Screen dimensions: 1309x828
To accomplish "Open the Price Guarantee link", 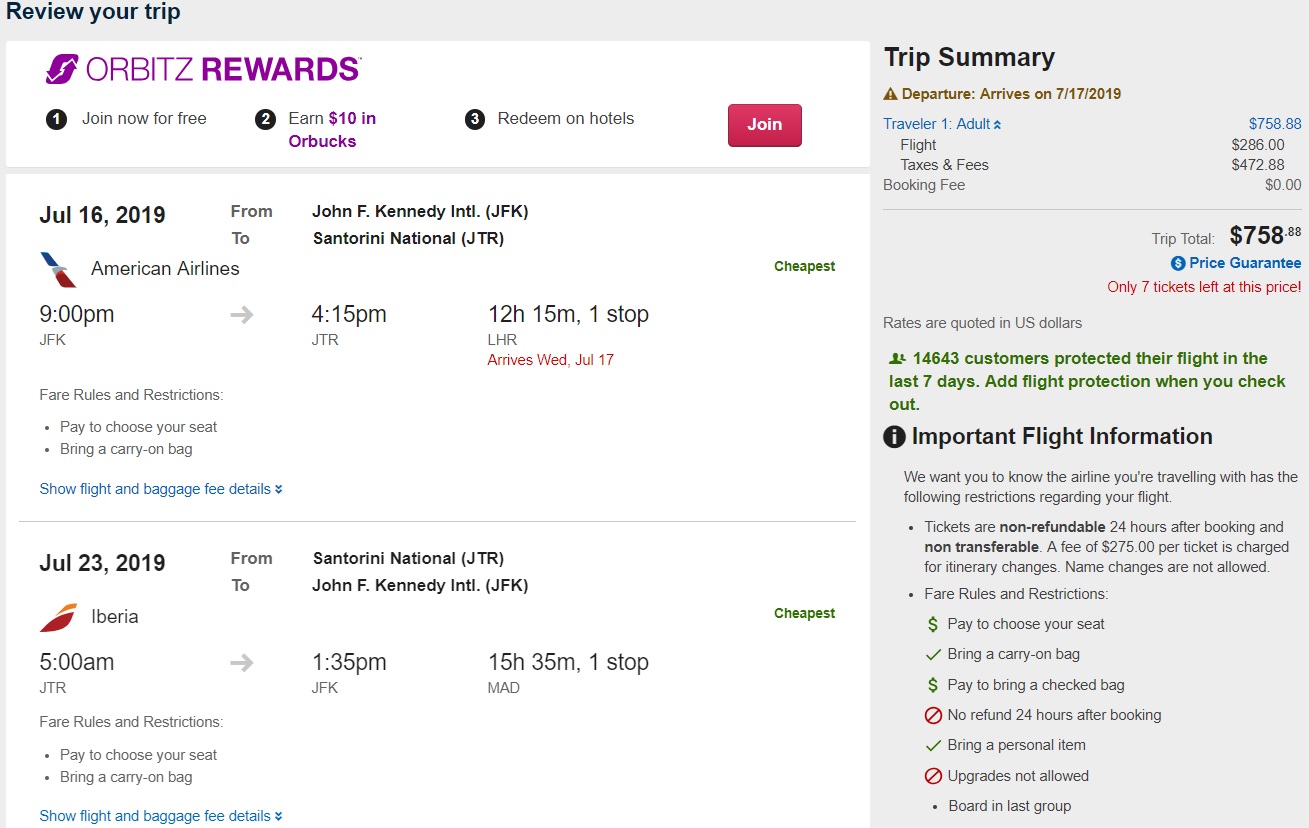I will (x=1245, y=263).
